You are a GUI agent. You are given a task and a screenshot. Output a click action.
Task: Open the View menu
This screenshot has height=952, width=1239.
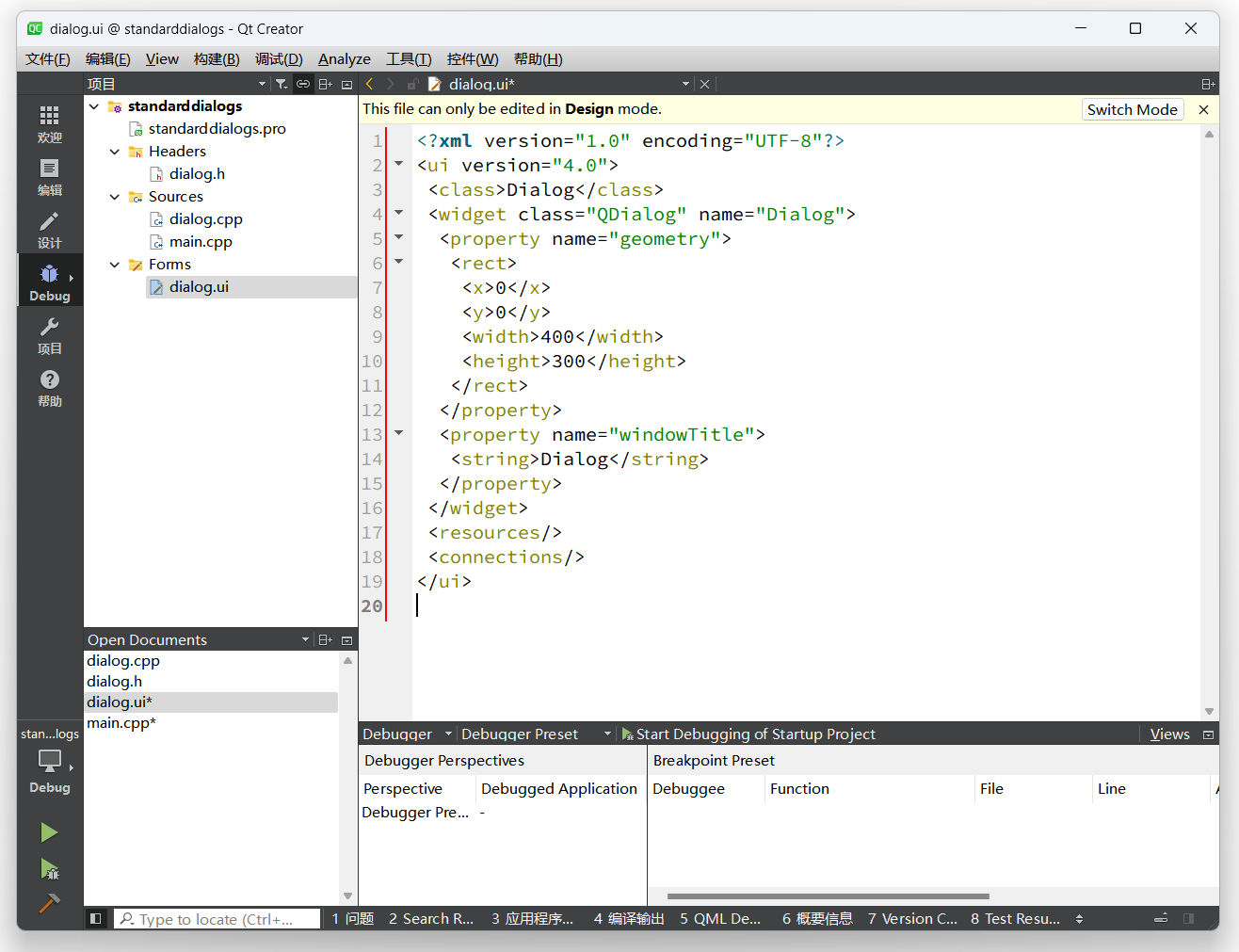point(162,59)
